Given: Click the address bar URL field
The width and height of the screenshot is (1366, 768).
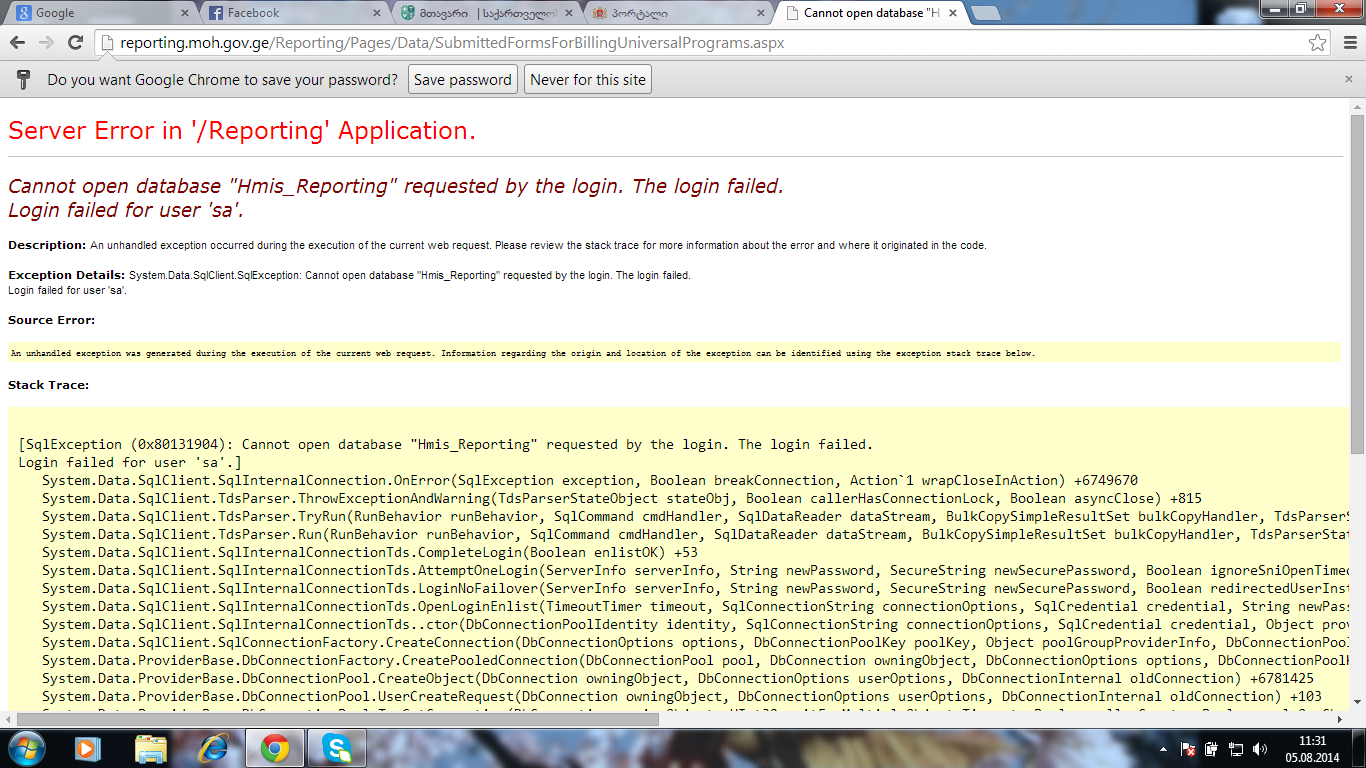Looking at the screenshot, I should (x=700, y=43).
